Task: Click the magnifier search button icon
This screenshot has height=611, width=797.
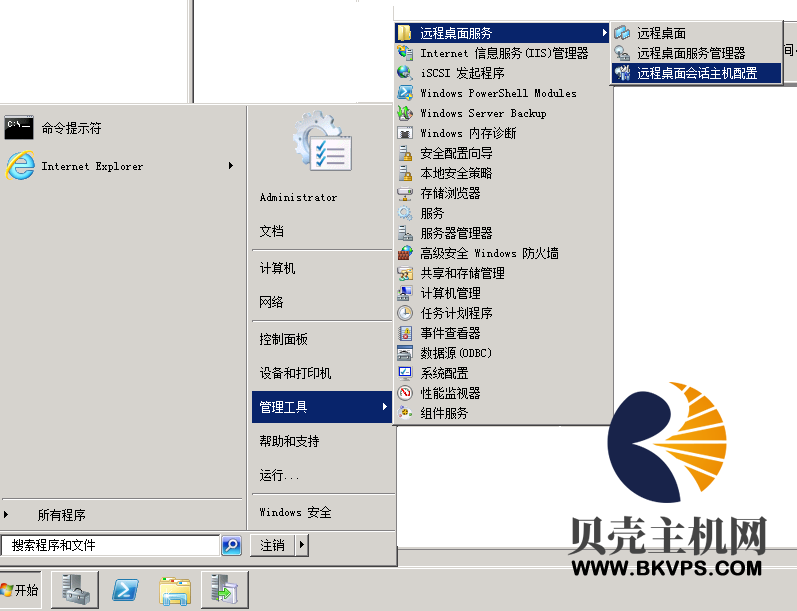Action: (231, 545)
